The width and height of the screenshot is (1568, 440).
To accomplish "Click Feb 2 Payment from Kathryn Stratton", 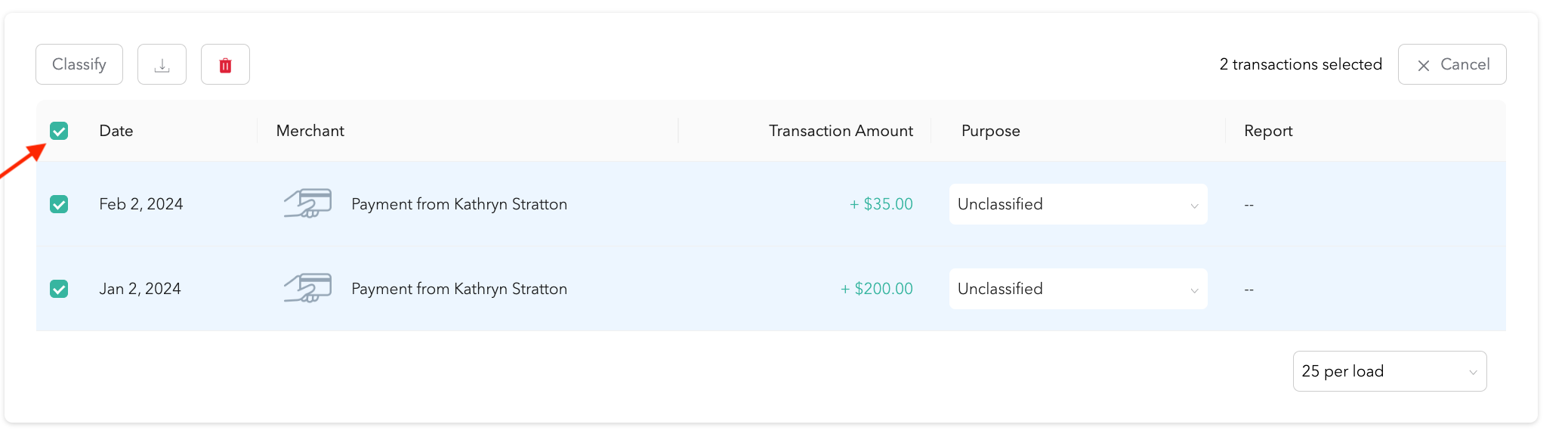I will point(459,204).
